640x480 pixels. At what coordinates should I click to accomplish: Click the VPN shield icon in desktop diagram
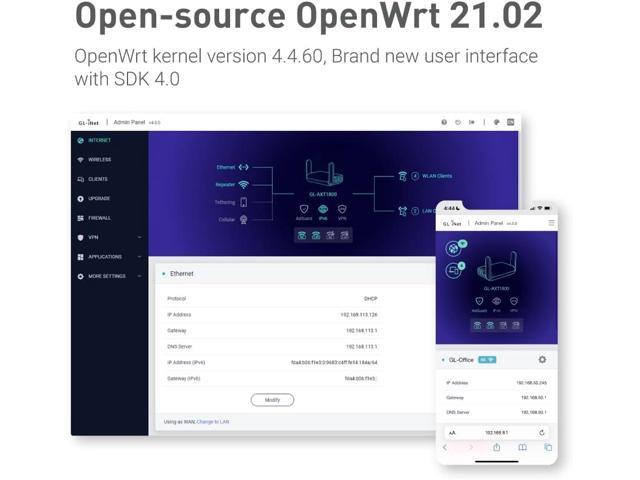(342, 209)
